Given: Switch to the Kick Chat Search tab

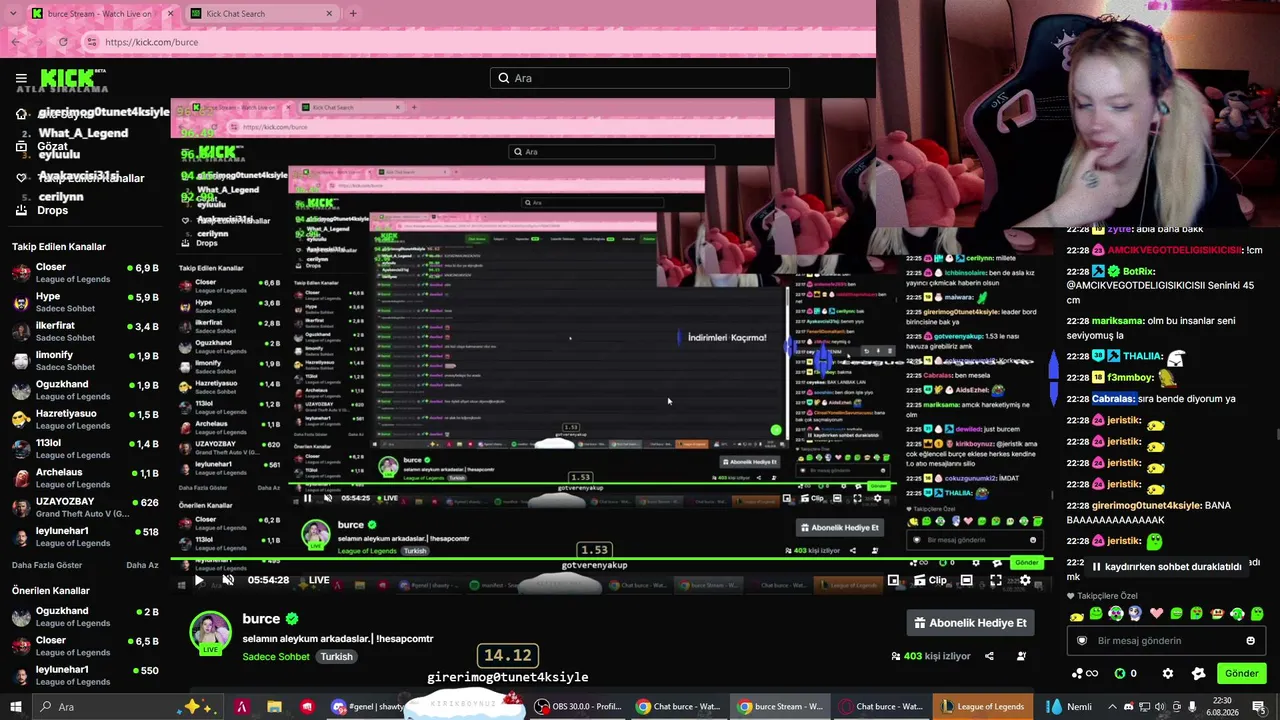Looking at the screenshot, I should (x=261, y=13).
